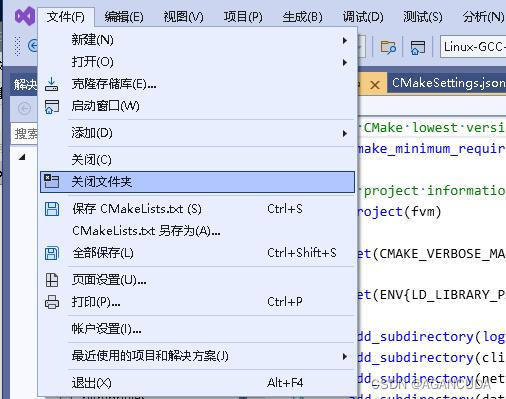The image size is (506, 399).
Task: Choose 关闭(C) menu entry
Action: coord(197,160)
